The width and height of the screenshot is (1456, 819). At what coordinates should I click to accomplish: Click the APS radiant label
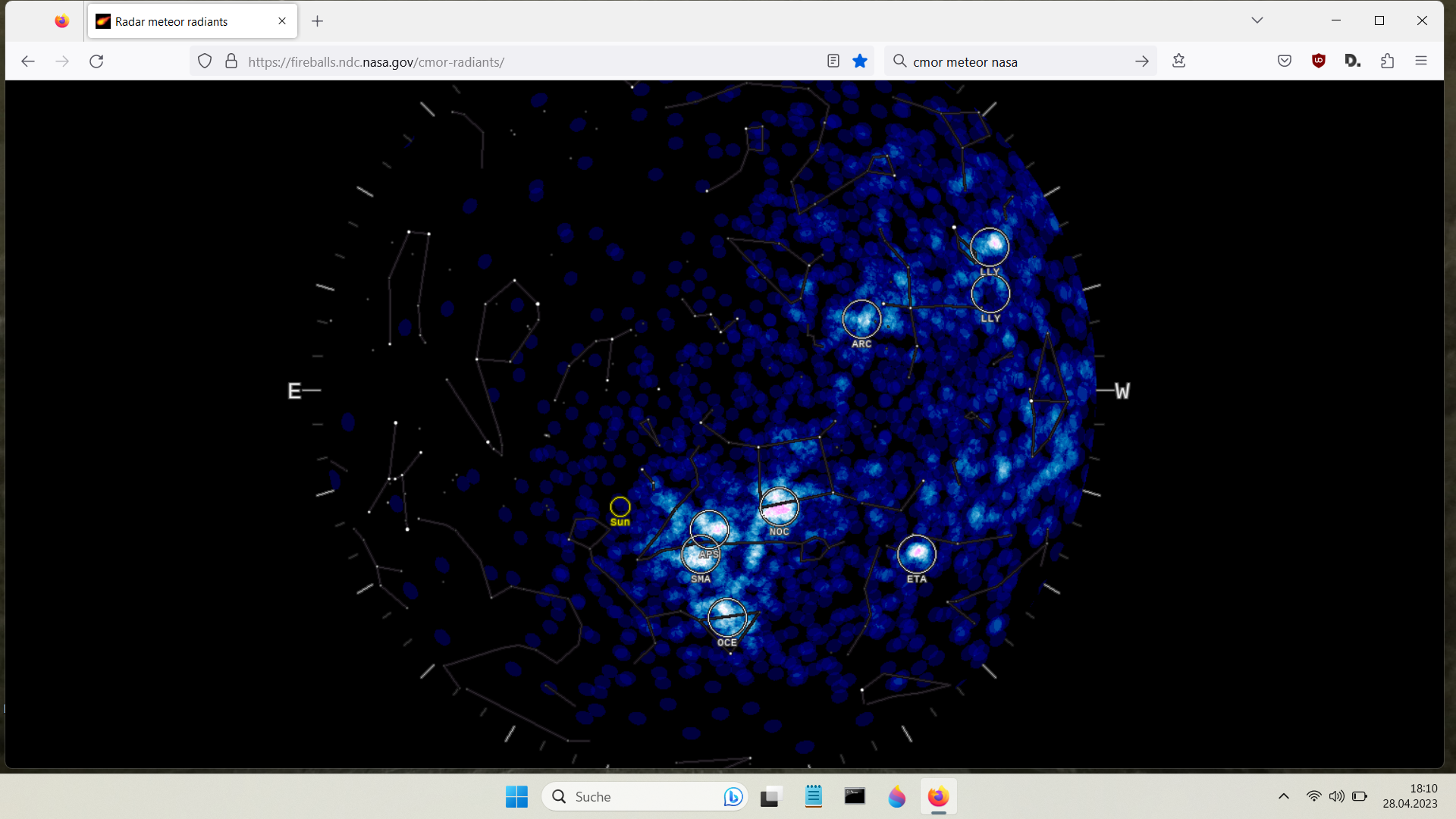tap(709, 554)
